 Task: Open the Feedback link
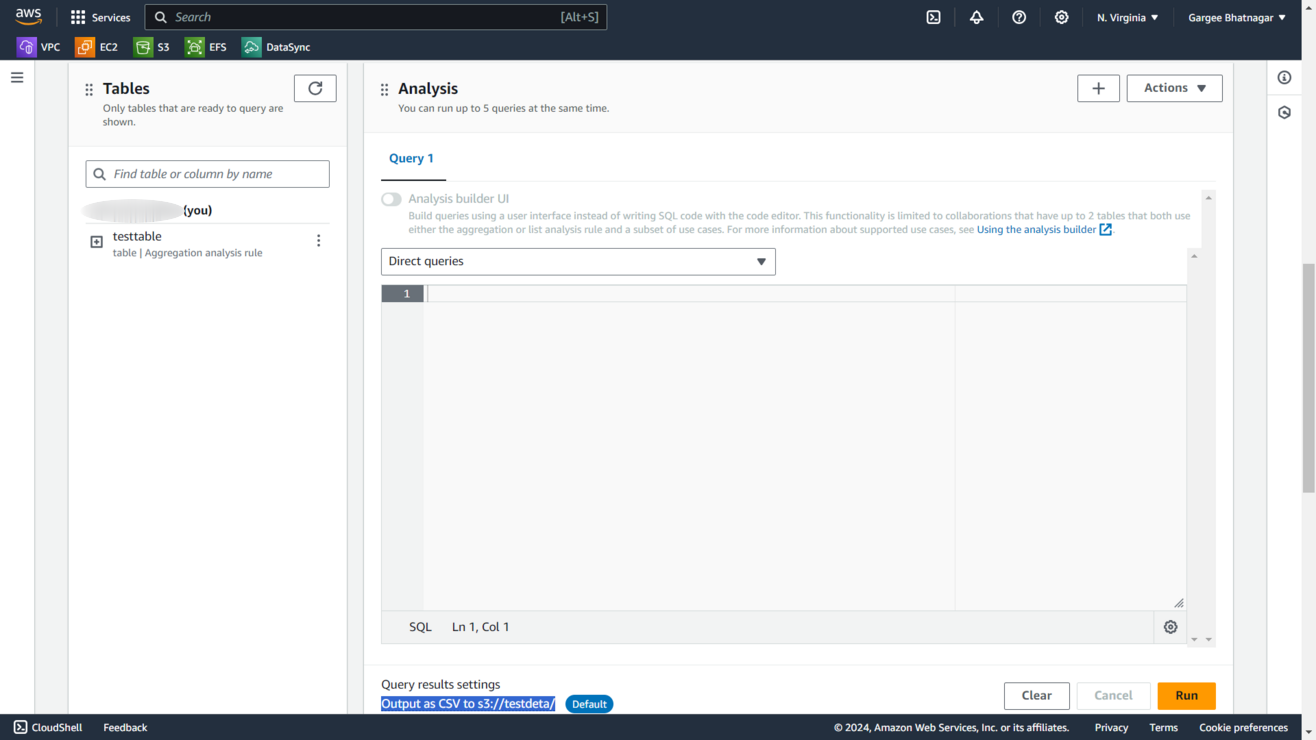(125, 727)
